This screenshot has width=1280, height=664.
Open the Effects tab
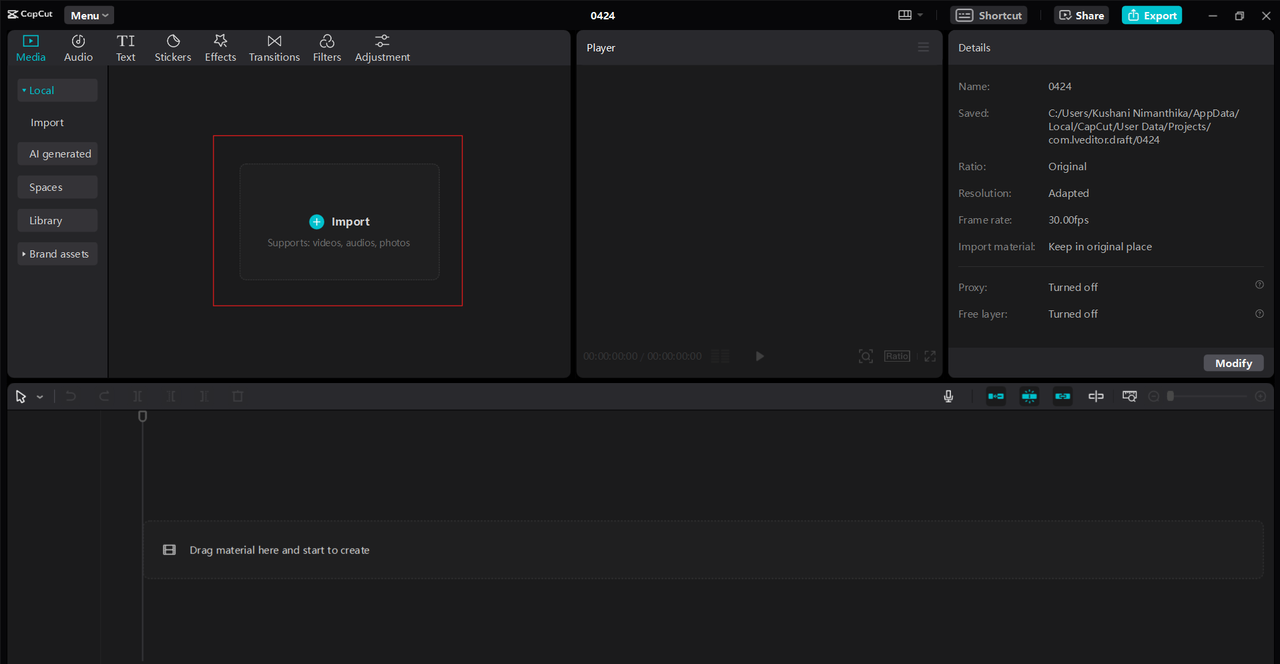tap(220, 48)
